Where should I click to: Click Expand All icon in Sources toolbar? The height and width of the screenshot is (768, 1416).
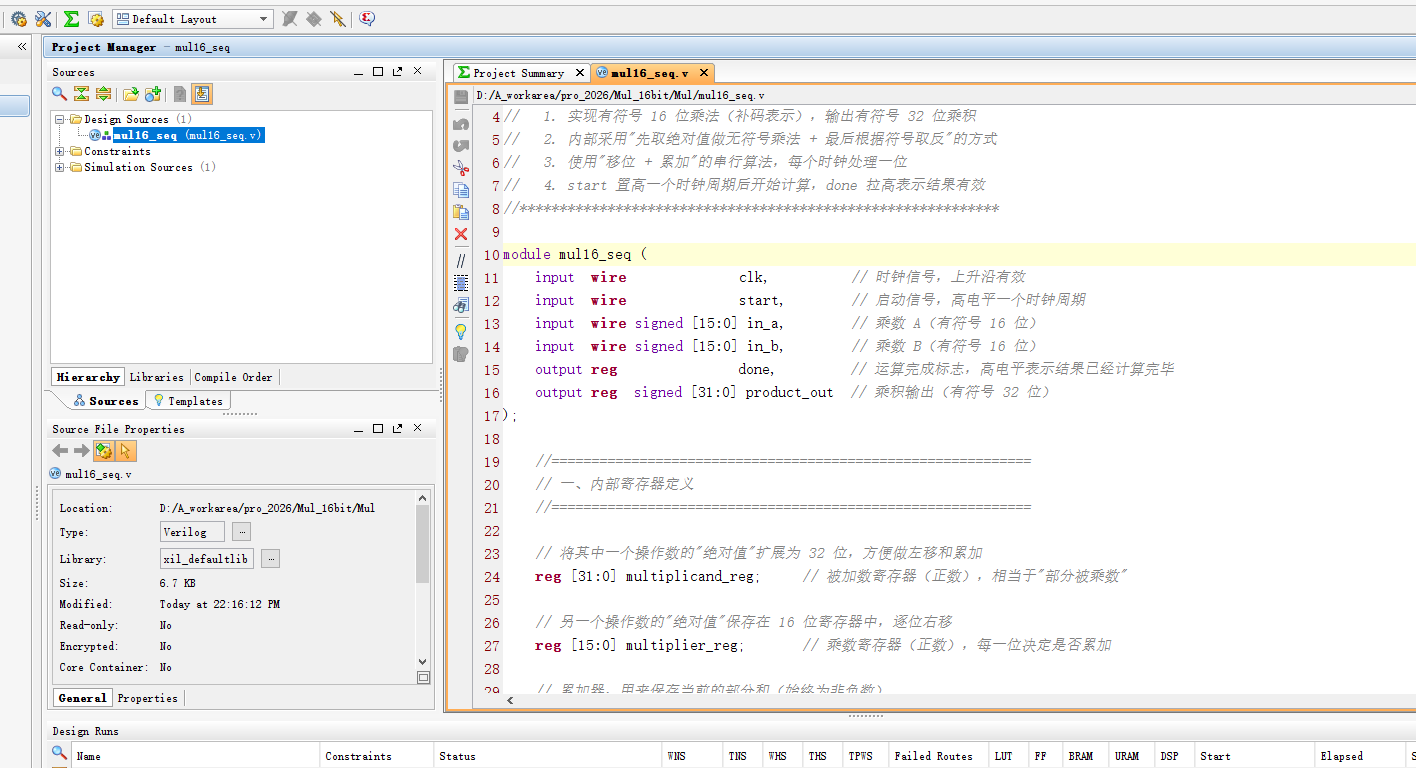pyautogui.click(x=103, y=94)
